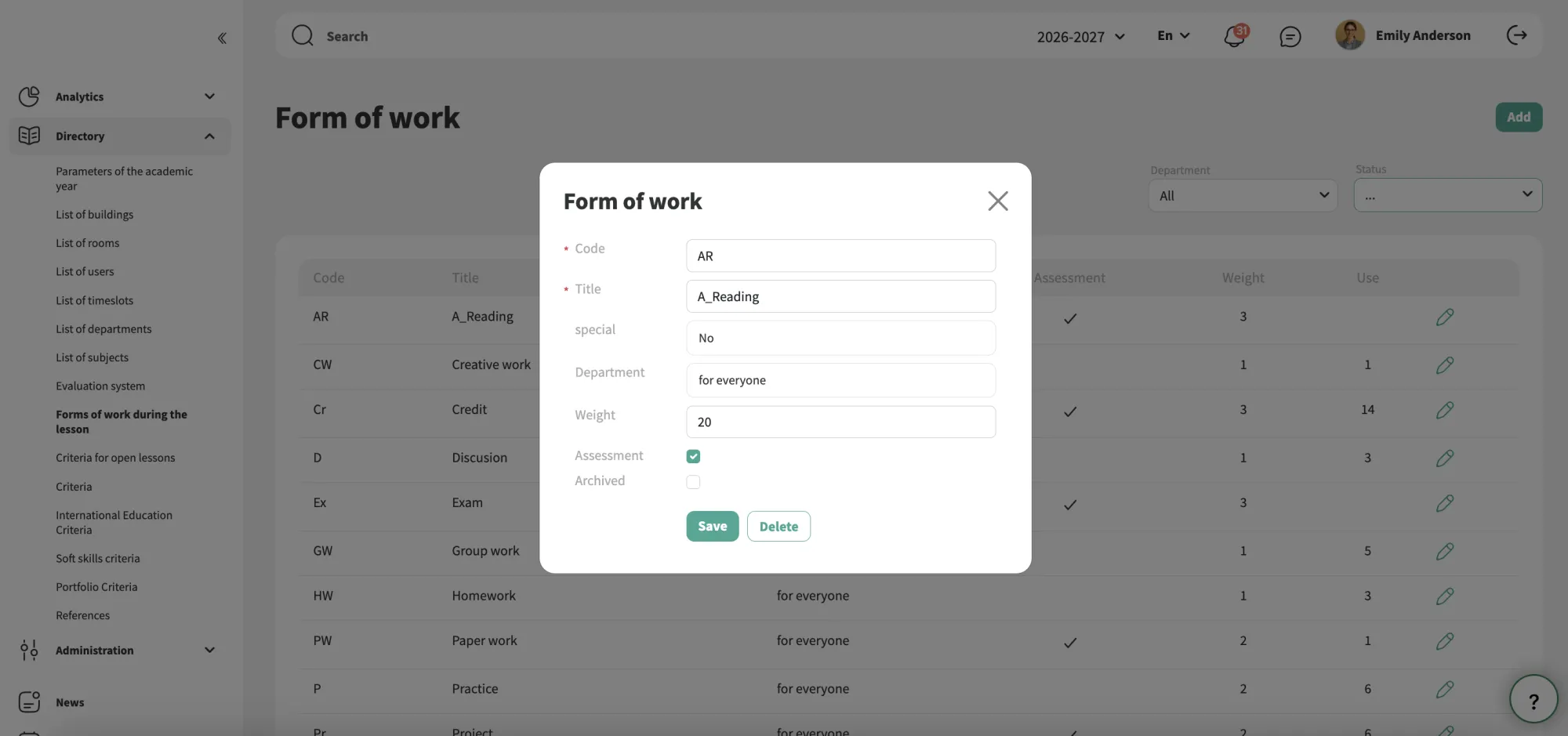Click the logout arrow icon

[x=1517, y=35]
